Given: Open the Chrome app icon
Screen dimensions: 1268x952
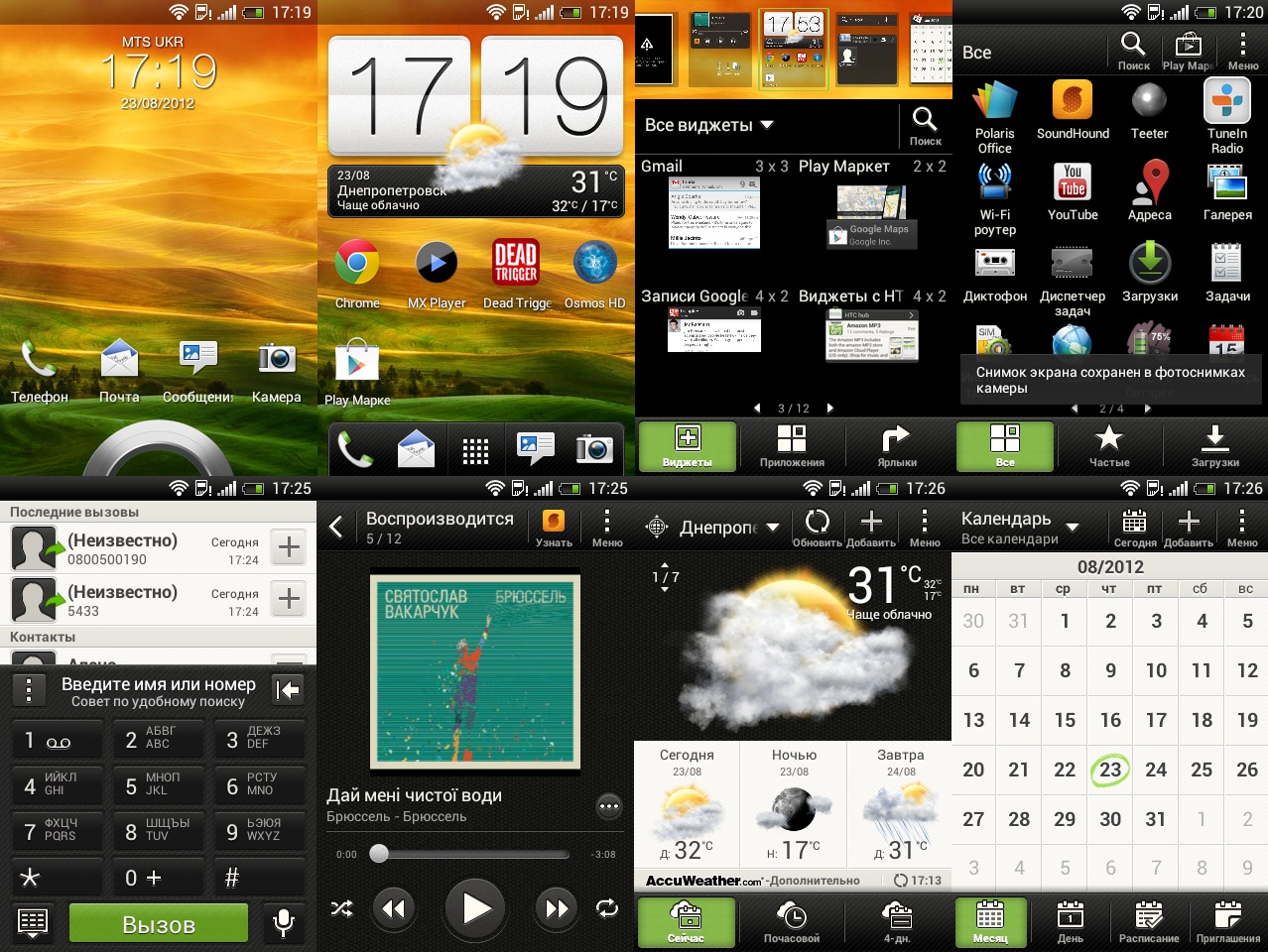Looking at the screenshot, I should coord(357,263).
